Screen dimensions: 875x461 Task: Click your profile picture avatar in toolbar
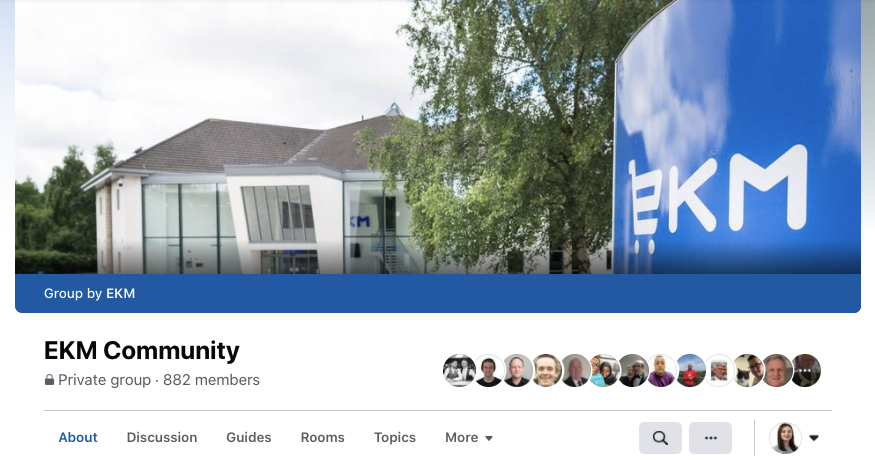pyautogui.click(x=785, y=438)
